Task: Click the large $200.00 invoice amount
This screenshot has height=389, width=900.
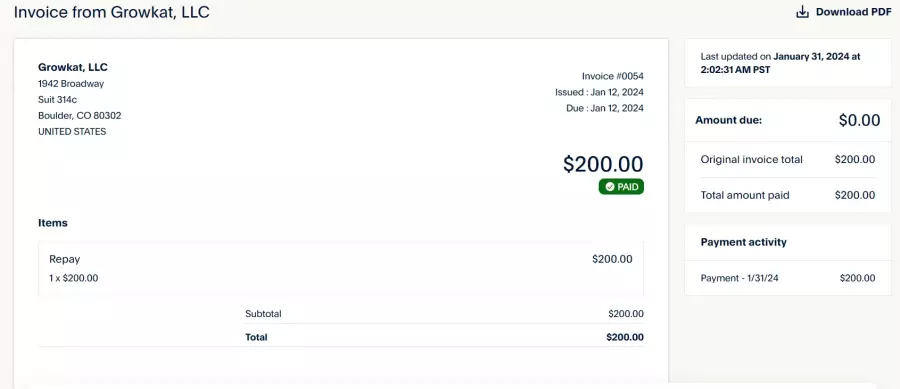Action: (x=603, y=164)
